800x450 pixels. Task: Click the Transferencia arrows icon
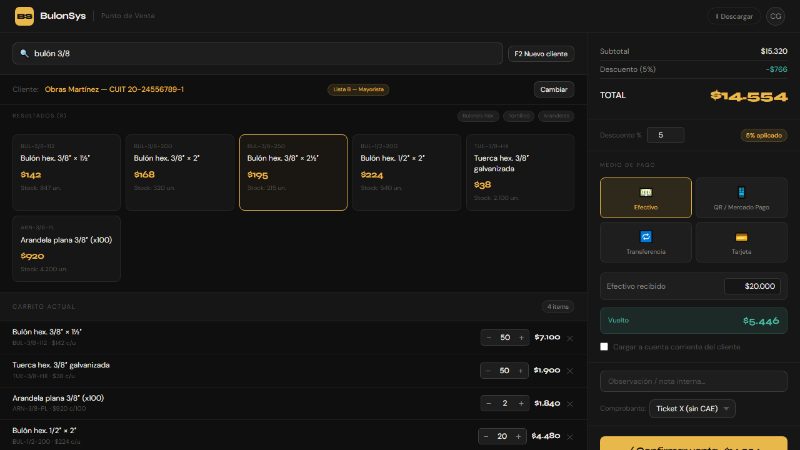(645, 237)
